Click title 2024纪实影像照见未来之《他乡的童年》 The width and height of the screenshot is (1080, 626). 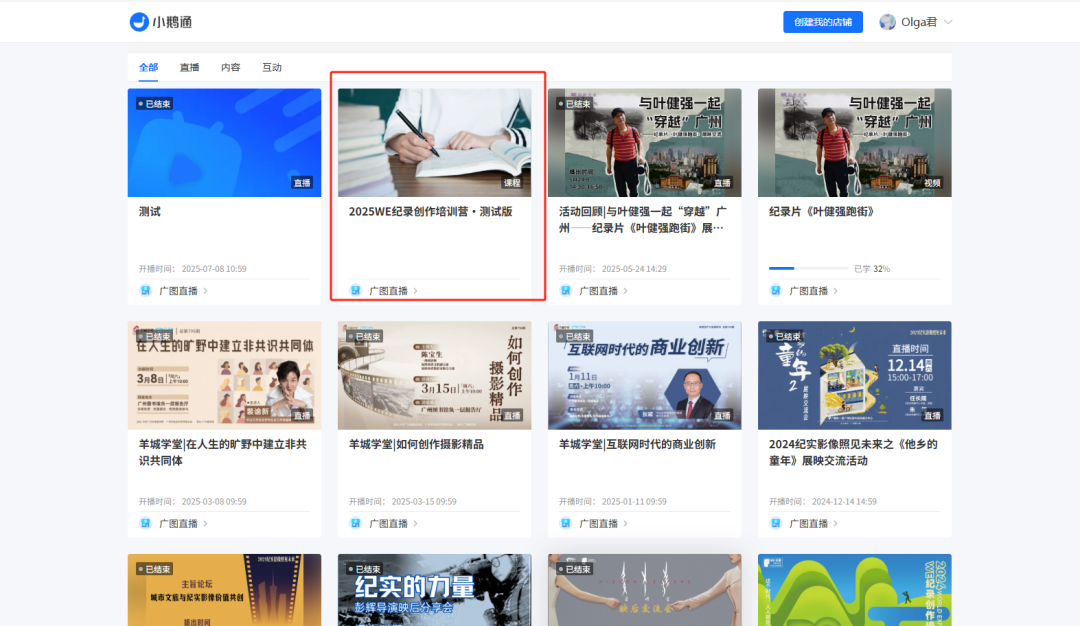click(853, 452)
